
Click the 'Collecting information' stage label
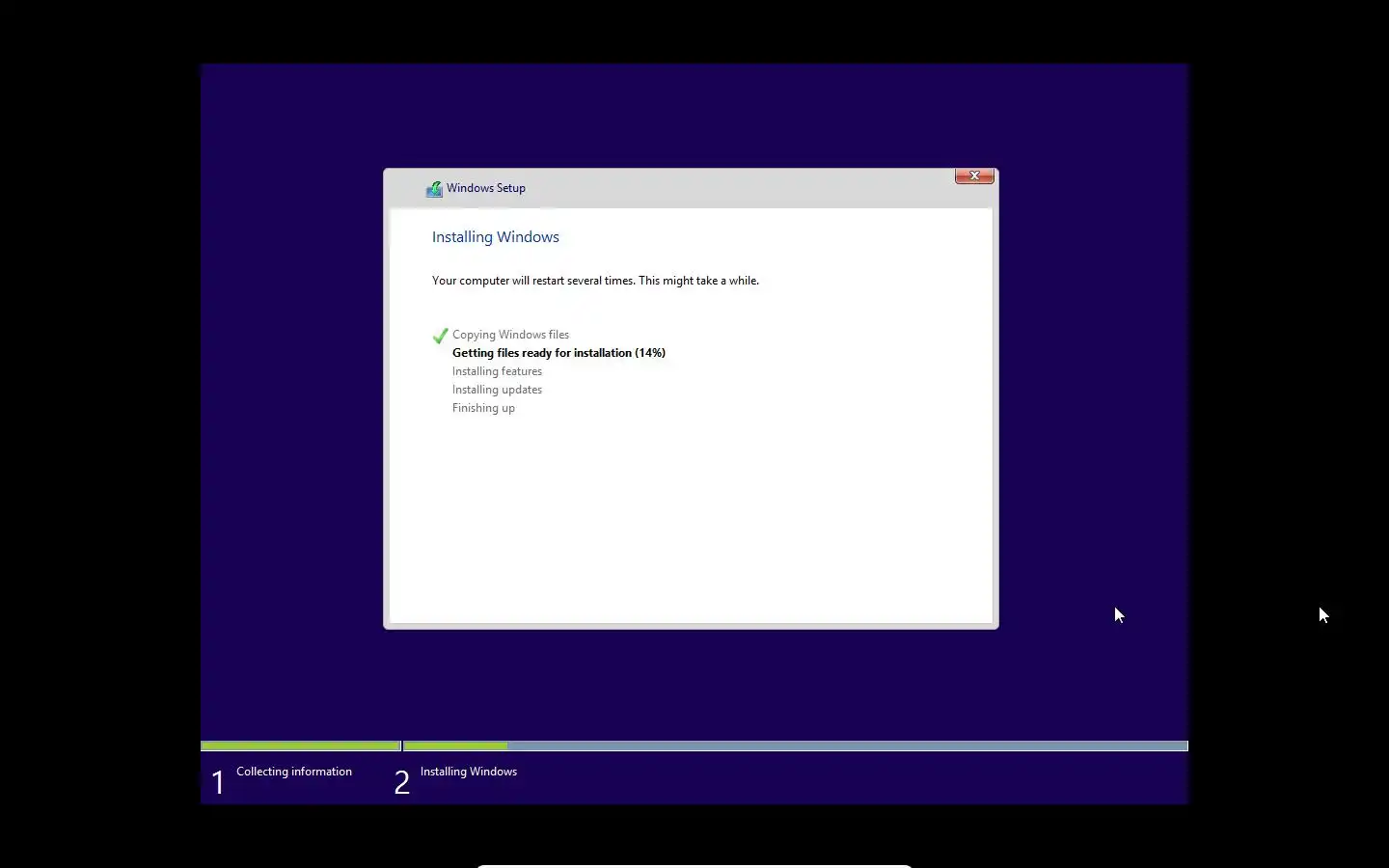294,772
